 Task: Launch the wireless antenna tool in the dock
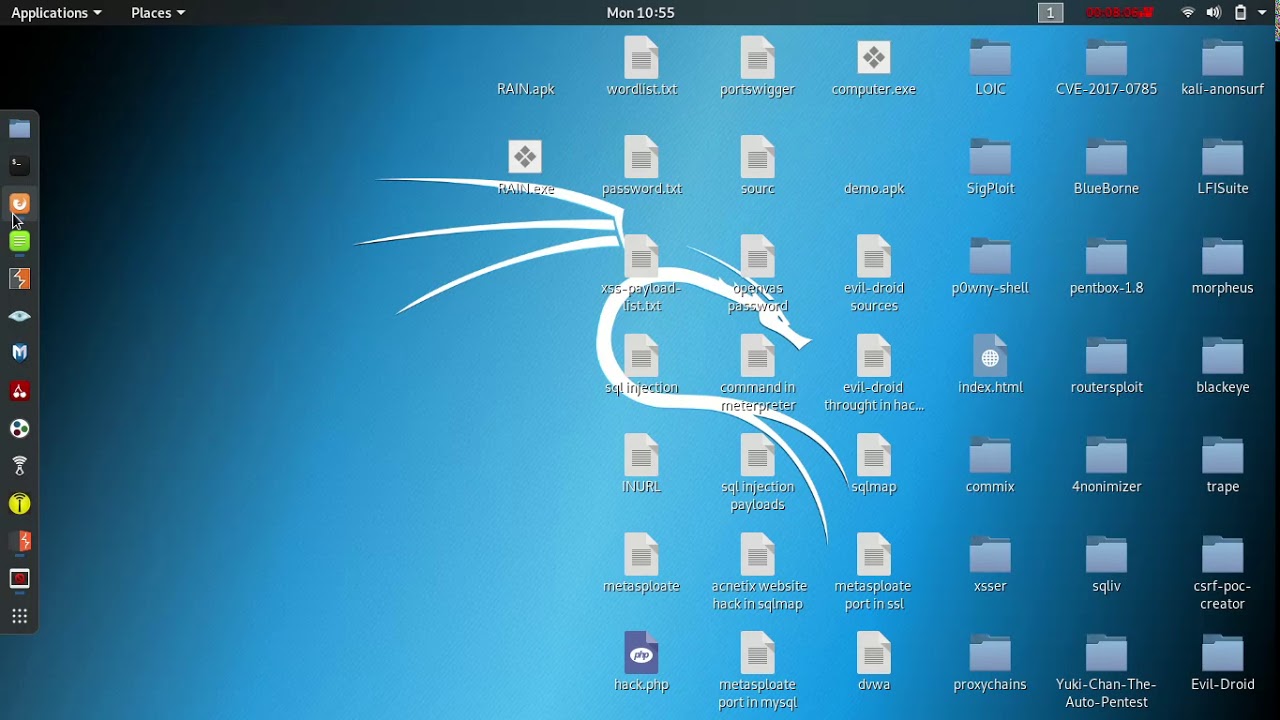20,466
